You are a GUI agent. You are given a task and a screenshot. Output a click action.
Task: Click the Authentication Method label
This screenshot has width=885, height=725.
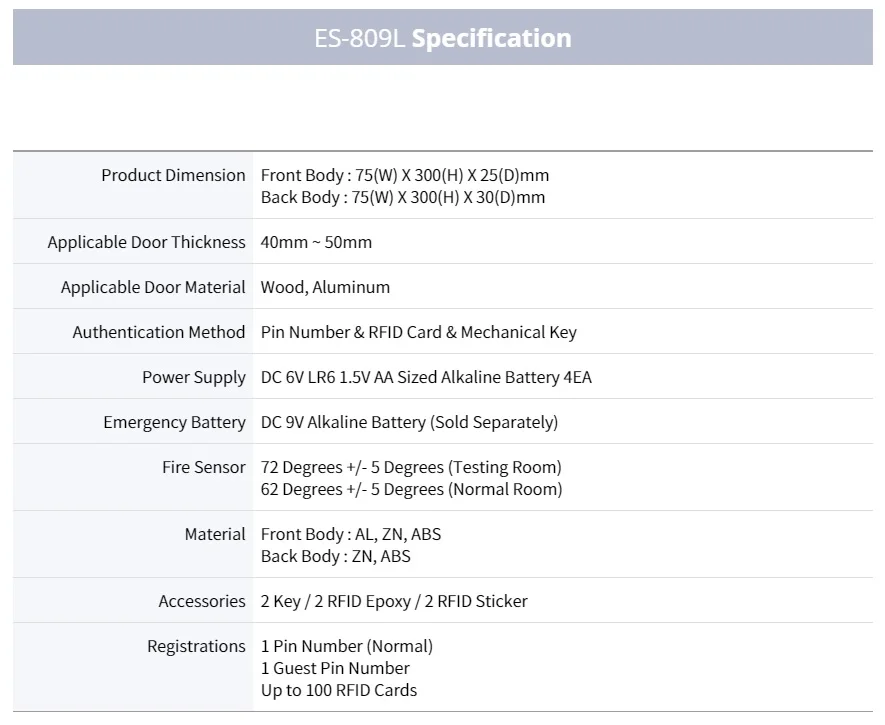(158, 332)
